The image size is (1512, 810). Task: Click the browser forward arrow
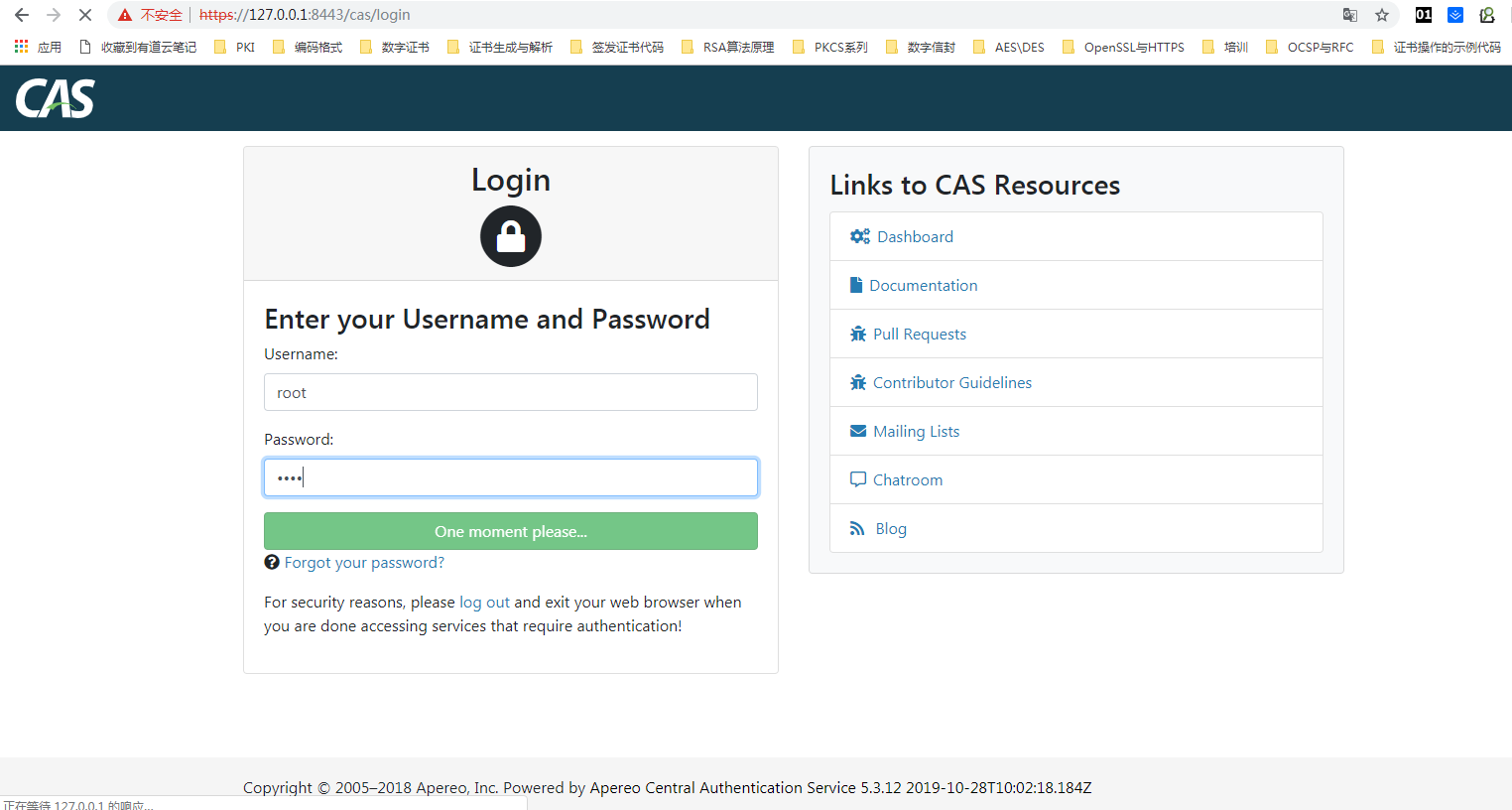[54, 15]
